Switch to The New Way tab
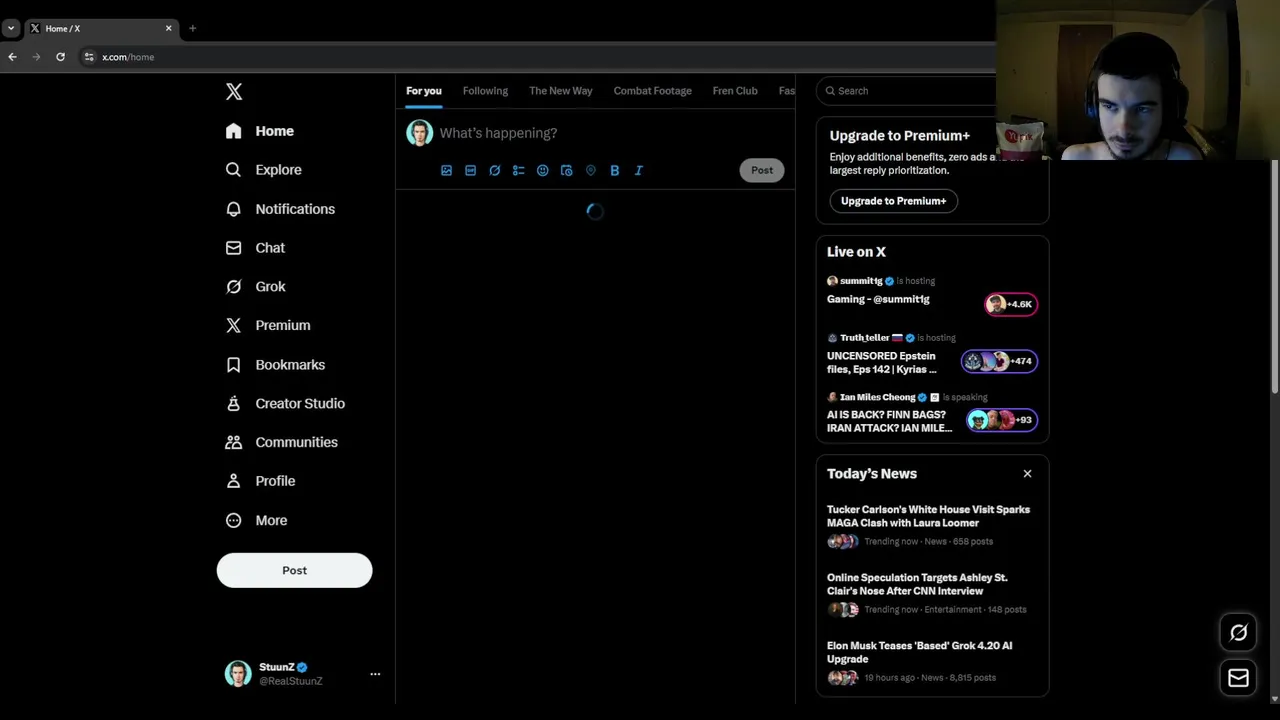 coord(560,91)
